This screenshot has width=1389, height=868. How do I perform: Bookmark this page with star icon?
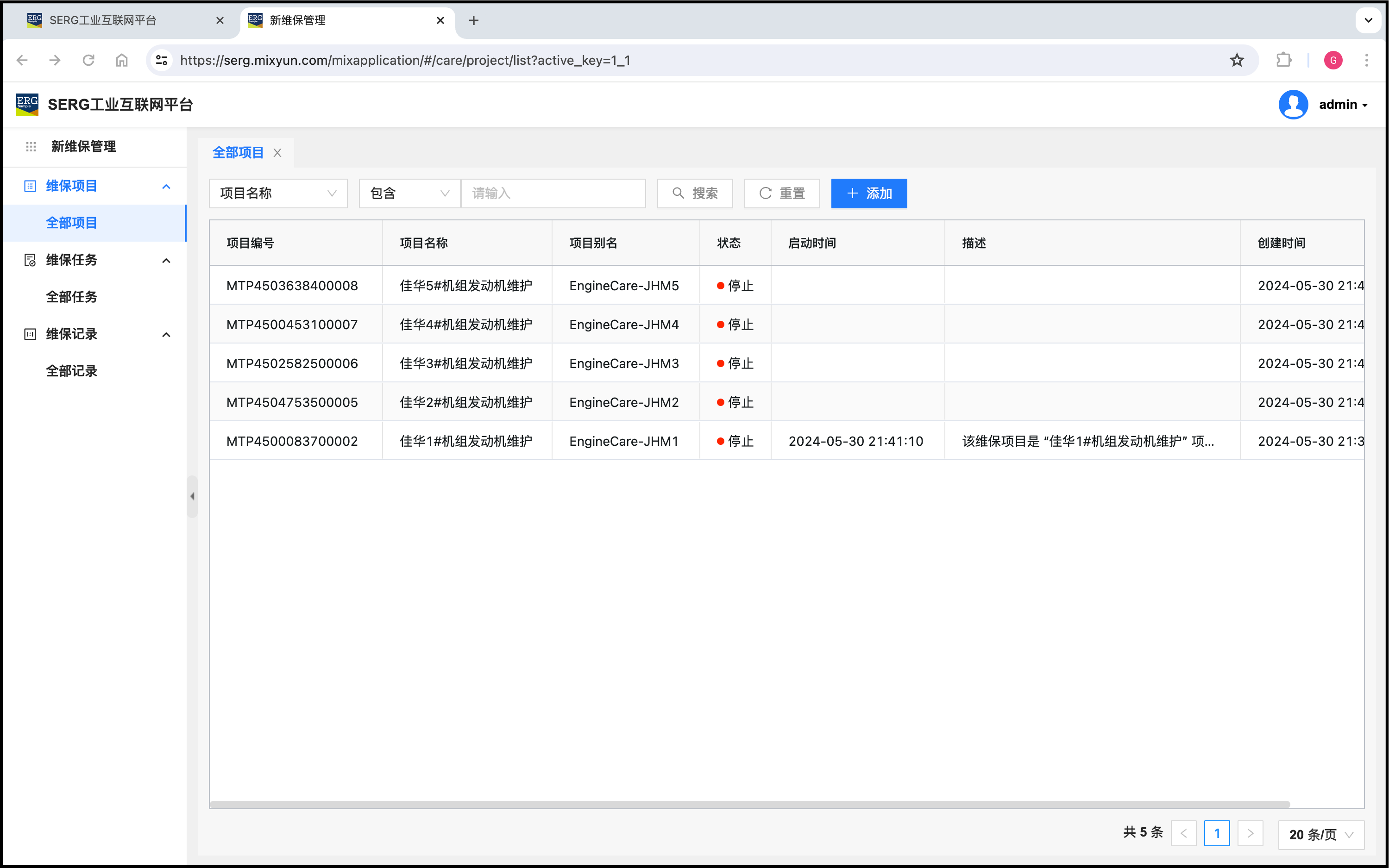(x=1237, y=60)
